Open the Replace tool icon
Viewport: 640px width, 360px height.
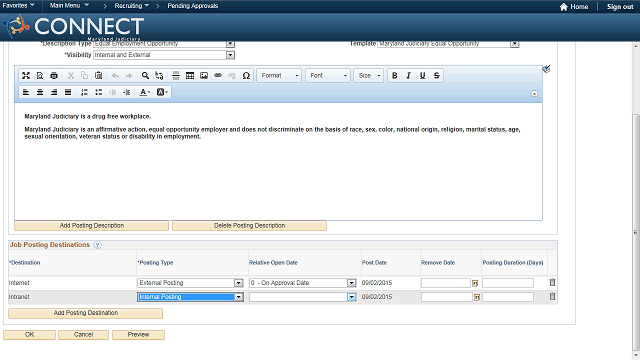159,76
